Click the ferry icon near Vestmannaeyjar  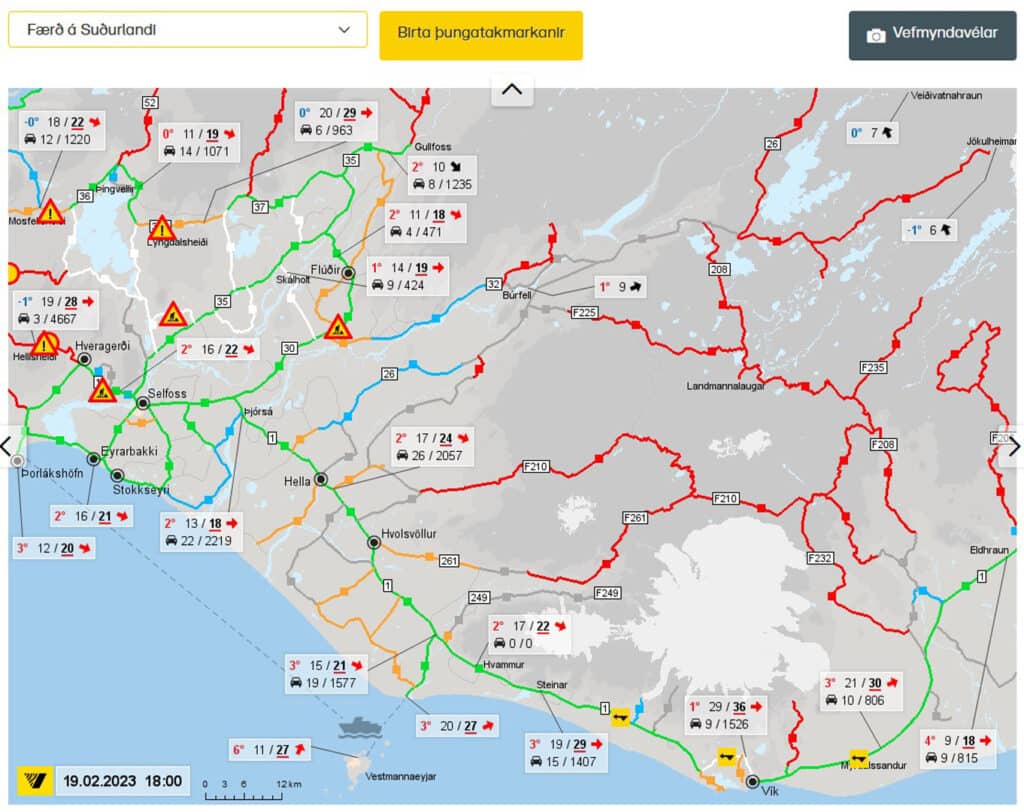click(x=359, y=726)
